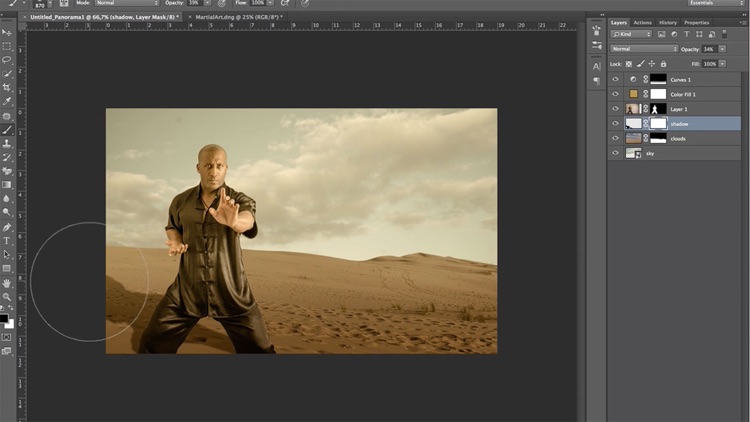Click the type layer filter icon
750x422 pixels.
(686, 34)
